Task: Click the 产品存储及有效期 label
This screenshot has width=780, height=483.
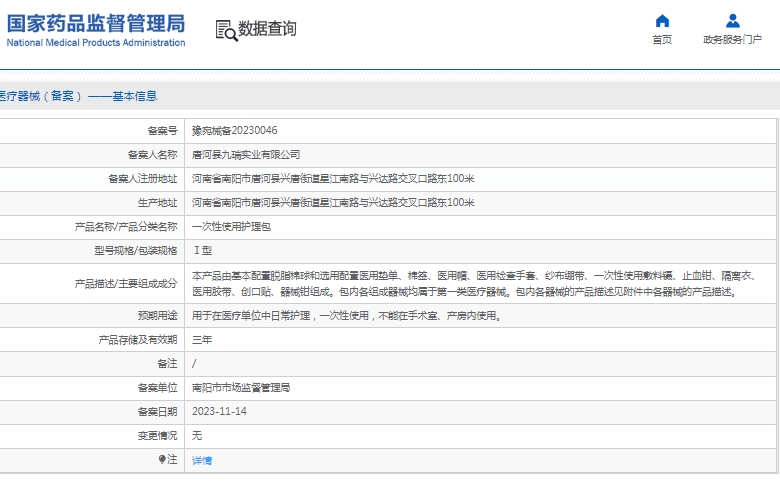Action: tap(138, 340)
